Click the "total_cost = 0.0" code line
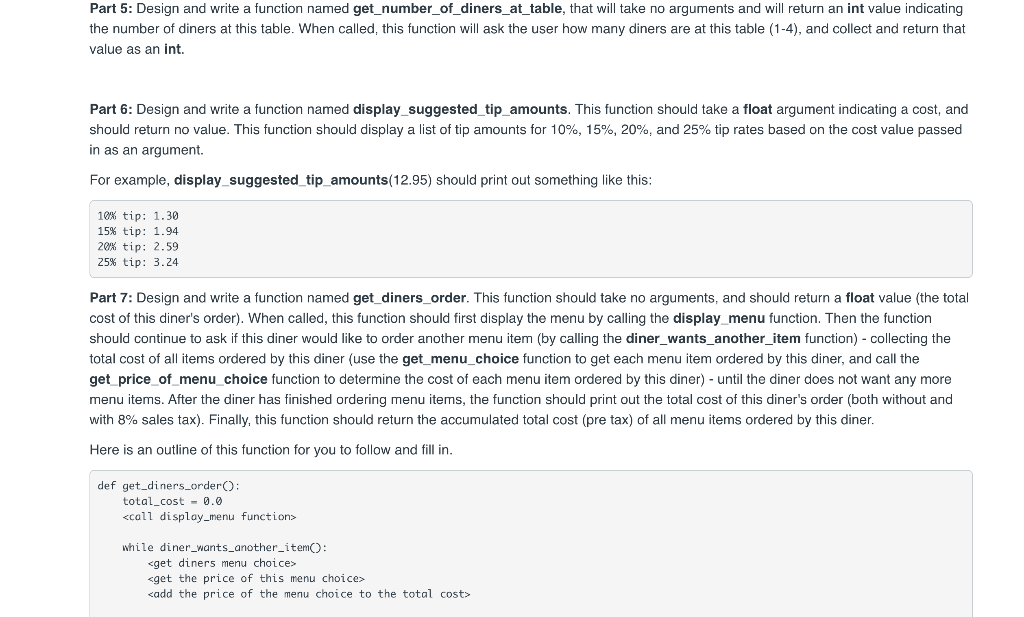The width and height of the screenshot is (1024, 617). pos(172,501)
